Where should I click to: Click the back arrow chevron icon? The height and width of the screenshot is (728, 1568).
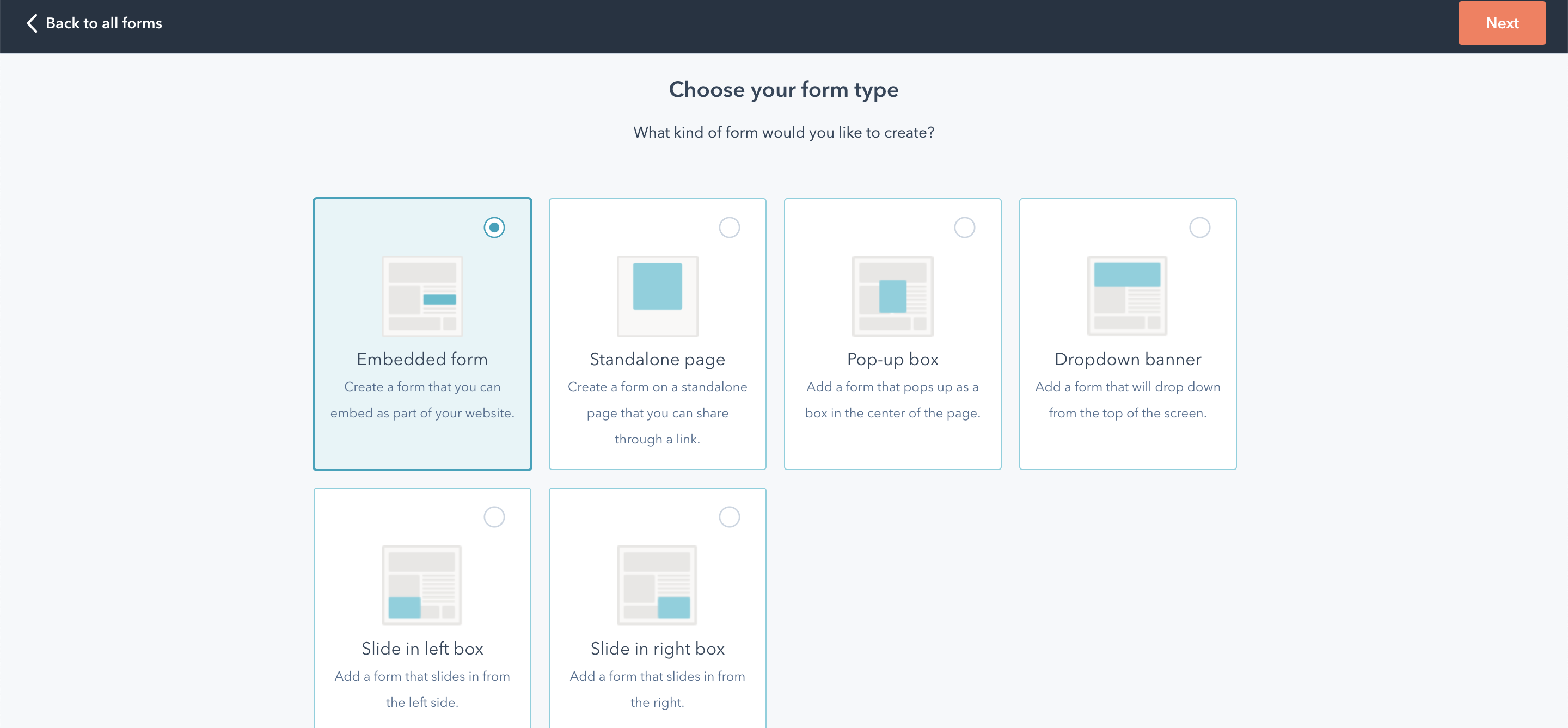[x=32, y=23]
